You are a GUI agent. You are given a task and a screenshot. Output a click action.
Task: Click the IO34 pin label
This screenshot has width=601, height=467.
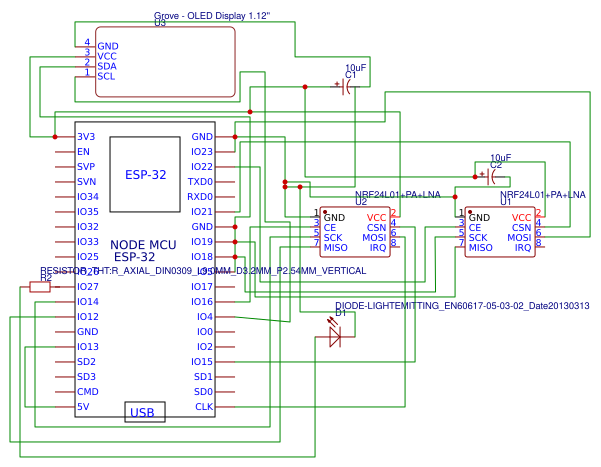coord(88,197)
